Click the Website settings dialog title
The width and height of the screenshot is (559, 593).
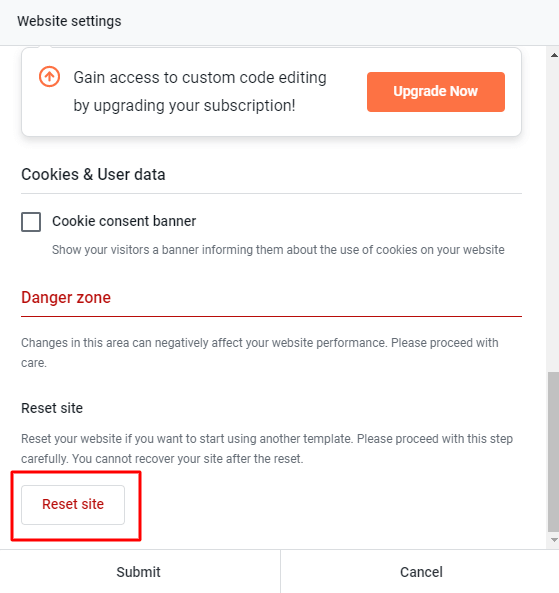click(69, 21)
